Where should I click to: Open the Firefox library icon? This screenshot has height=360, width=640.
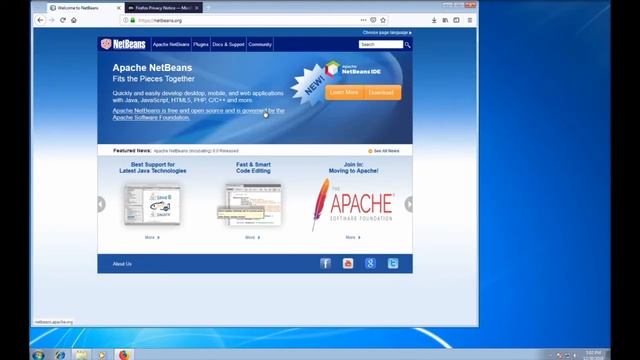(445, 20)
